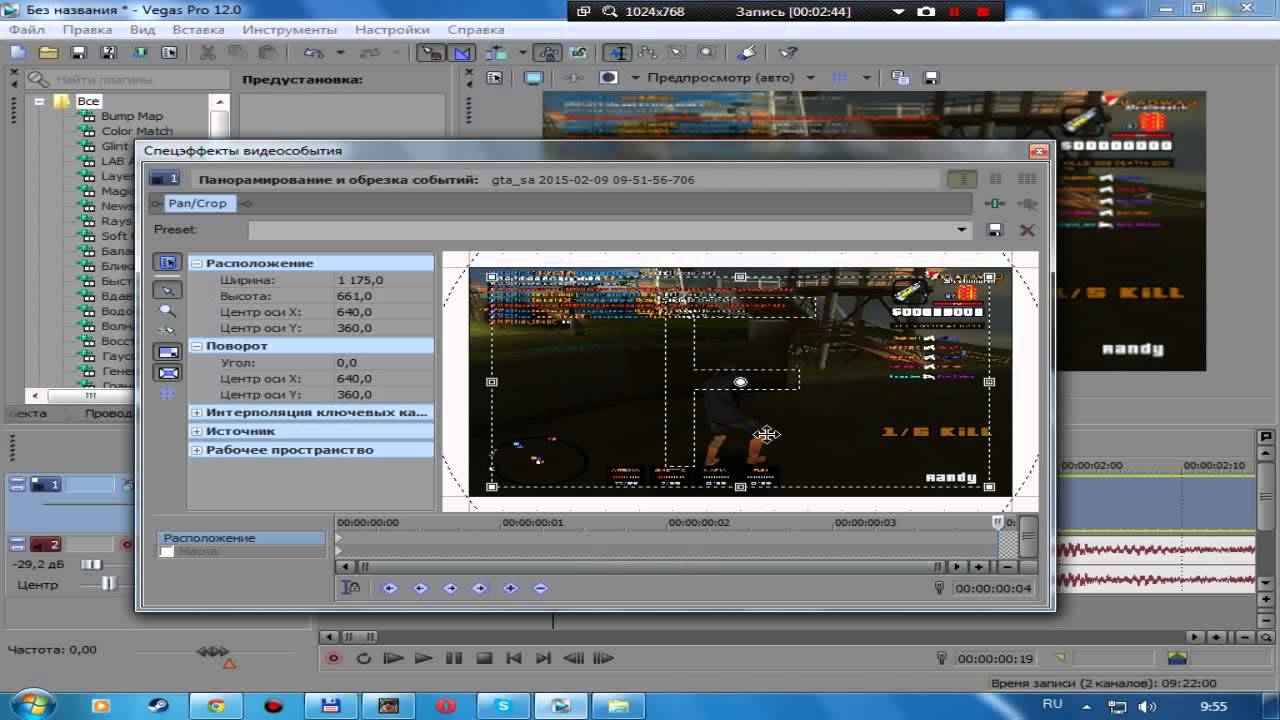Select the Расположение keyframe row
Viewport: 1280px width, 720px height.
[243, 538]
